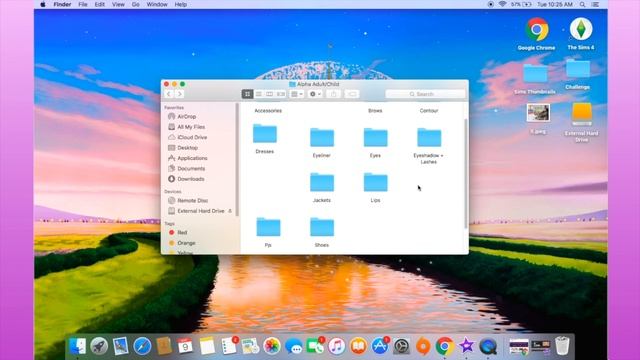The height and width of the screenshot is (360, 640).
Task: Select the jpeg image thumbnail on desktop
Action: pyautogui.click(x=538, y=113)
